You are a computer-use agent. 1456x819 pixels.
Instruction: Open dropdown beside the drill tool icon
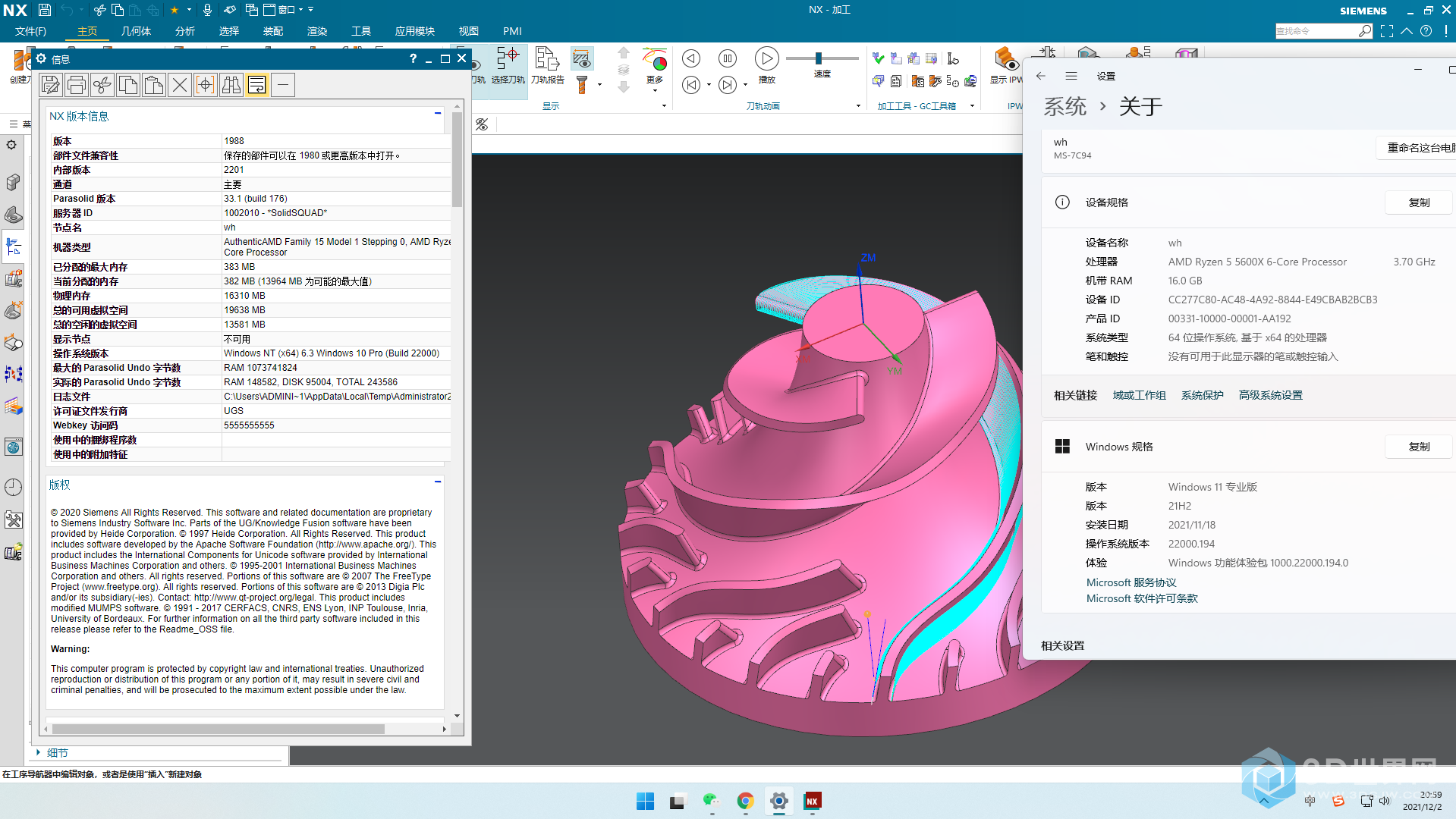click(599, 85)
